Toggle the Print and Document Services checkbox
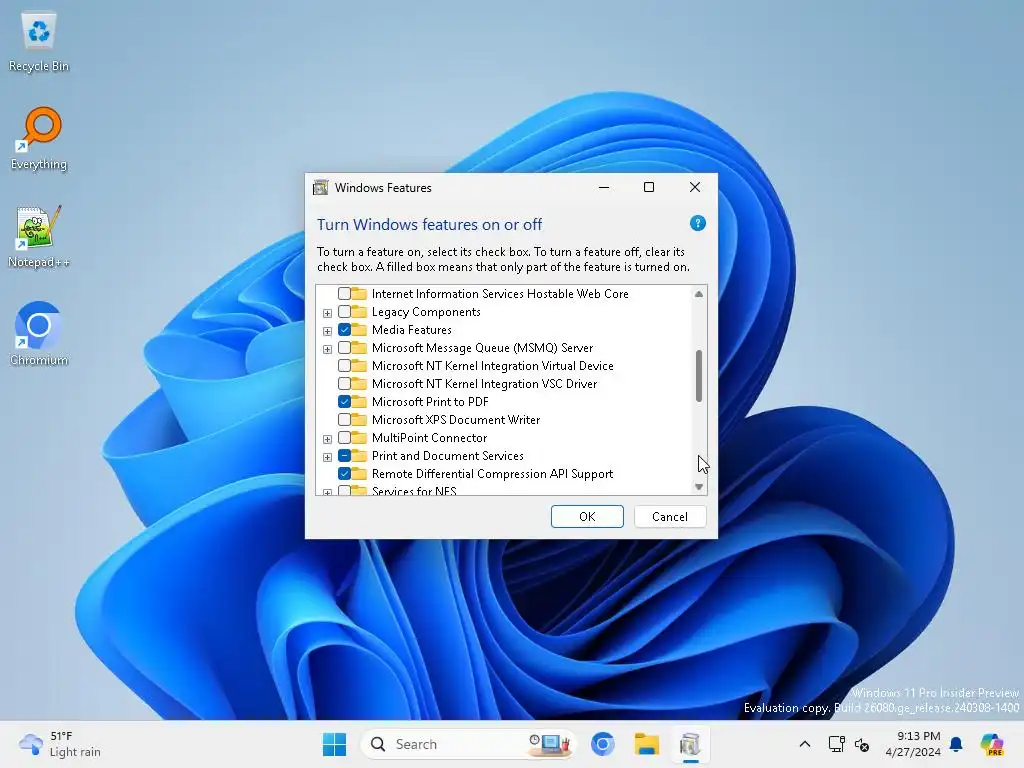This screenshot has width=1024, height=768. coord(344,455)
